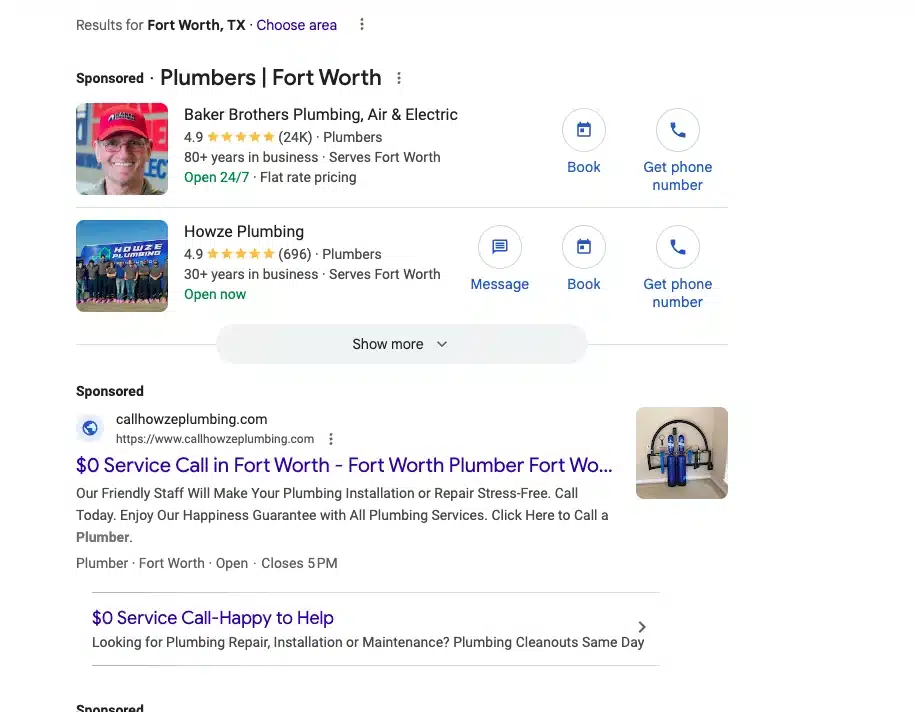Image resolution: width=915 pixels, height=712 pixels.
Task: Click the (696) review count for Howze Plumbing
Action: click(295, 254)
